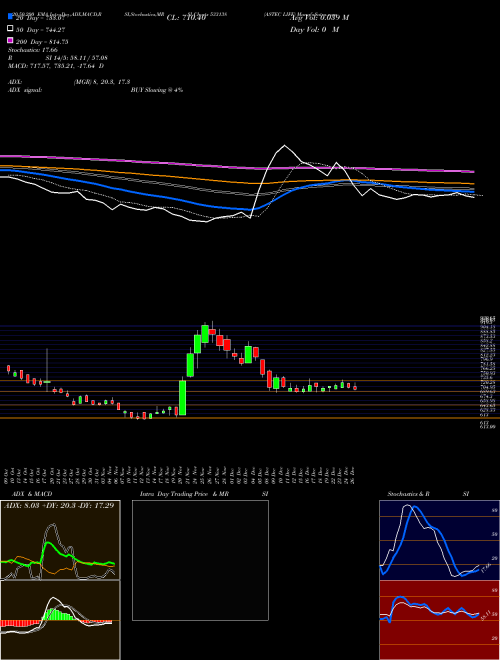Click the '50 Day - 744.27' label
This screenshot has width=500, height=660.
pos(41,30)
